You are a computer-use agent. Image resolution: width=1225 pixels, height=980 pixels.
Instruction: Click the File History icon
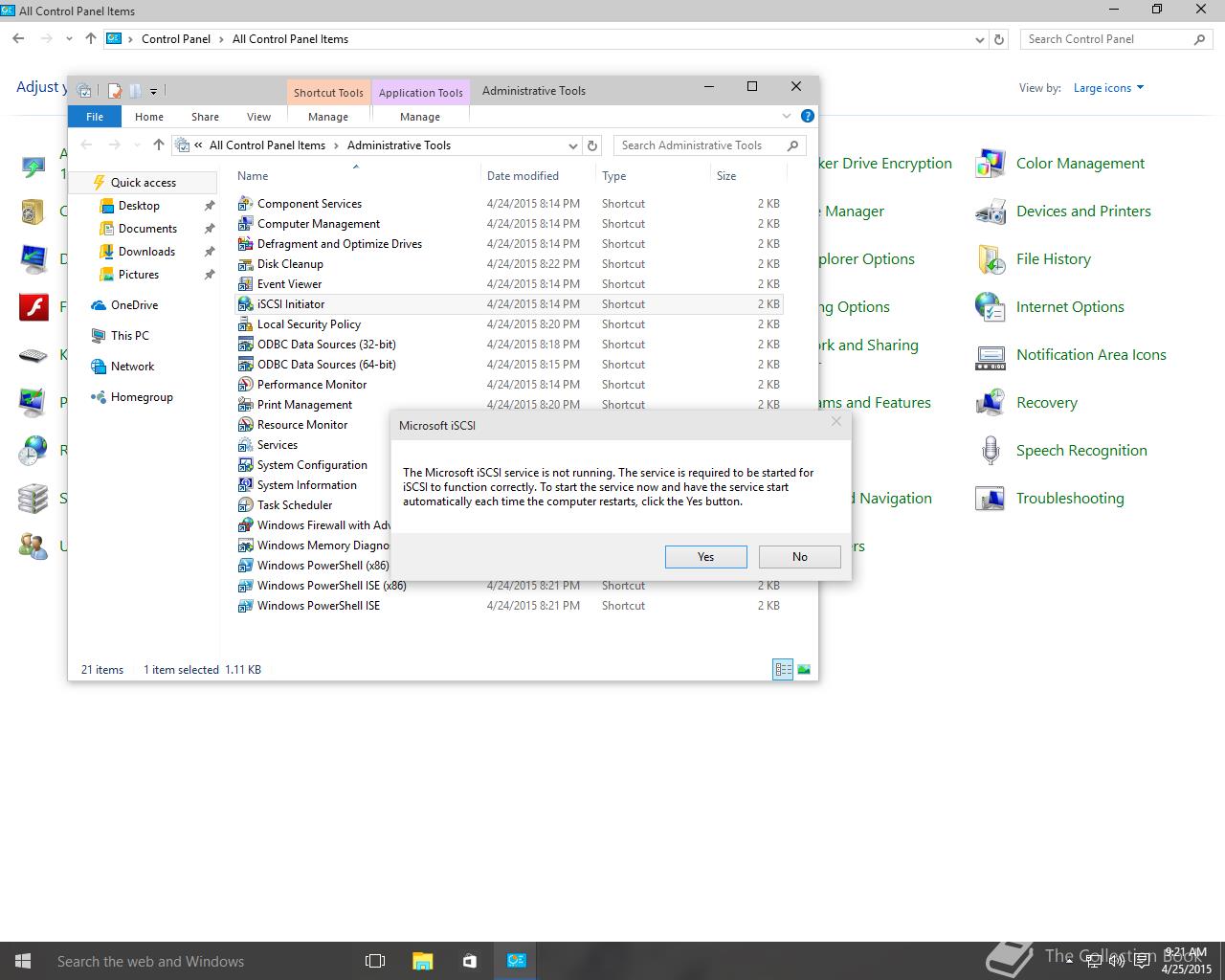[990, 259]
